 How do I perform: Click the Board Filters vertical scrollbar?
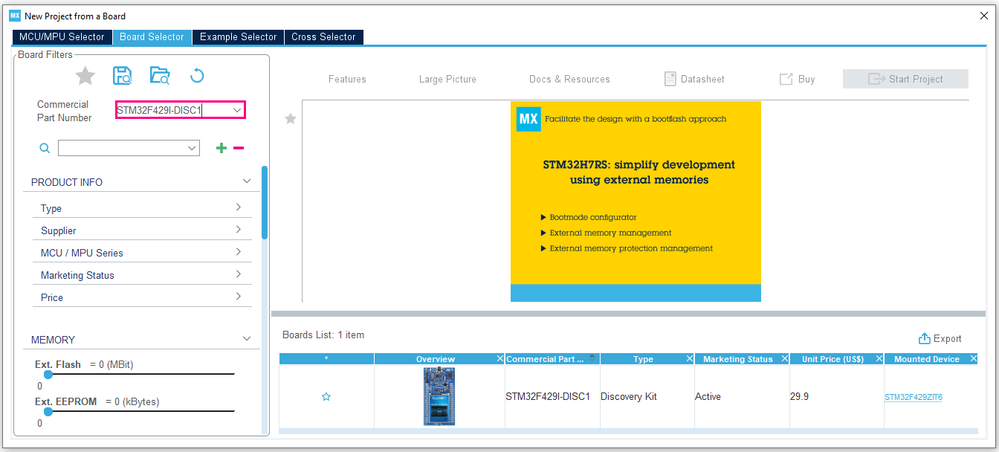pyautogui.click(x=264, y=202)
